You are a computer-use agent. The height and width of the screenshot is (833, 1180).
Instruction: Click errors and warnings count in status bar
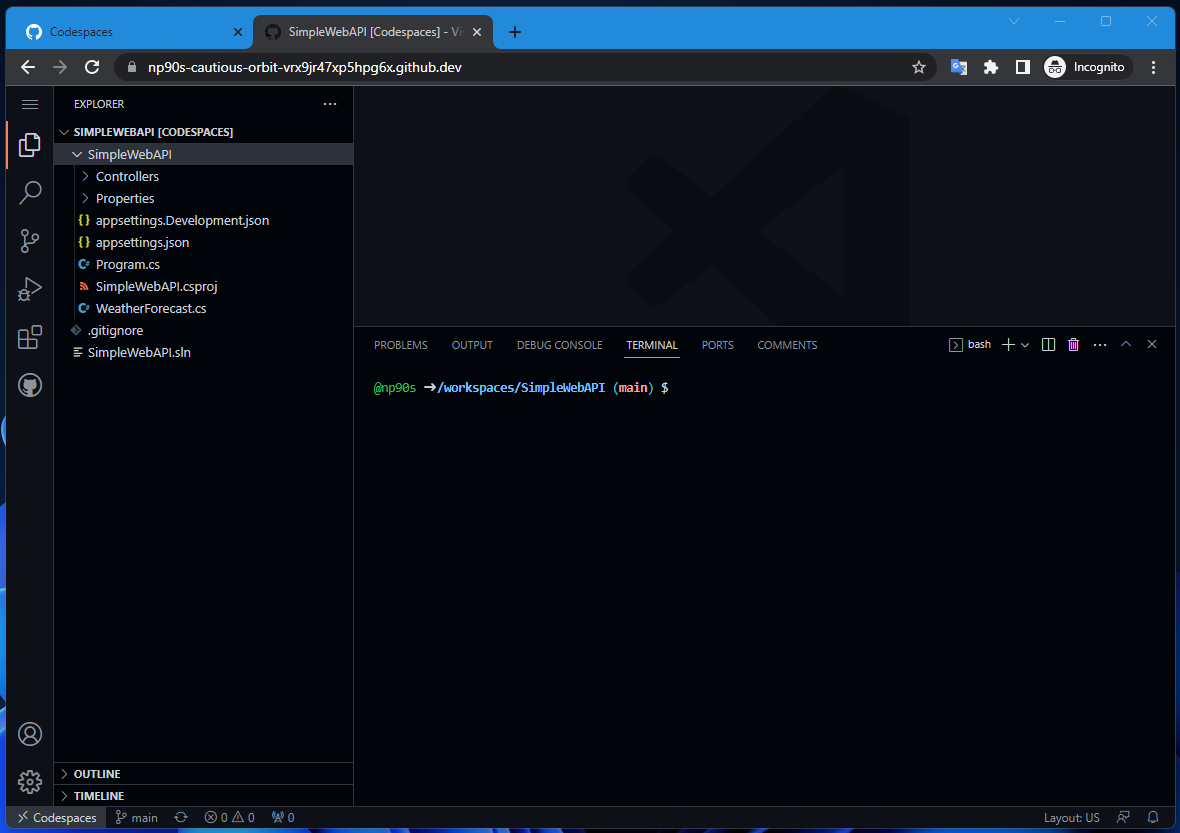click(230, 817)
